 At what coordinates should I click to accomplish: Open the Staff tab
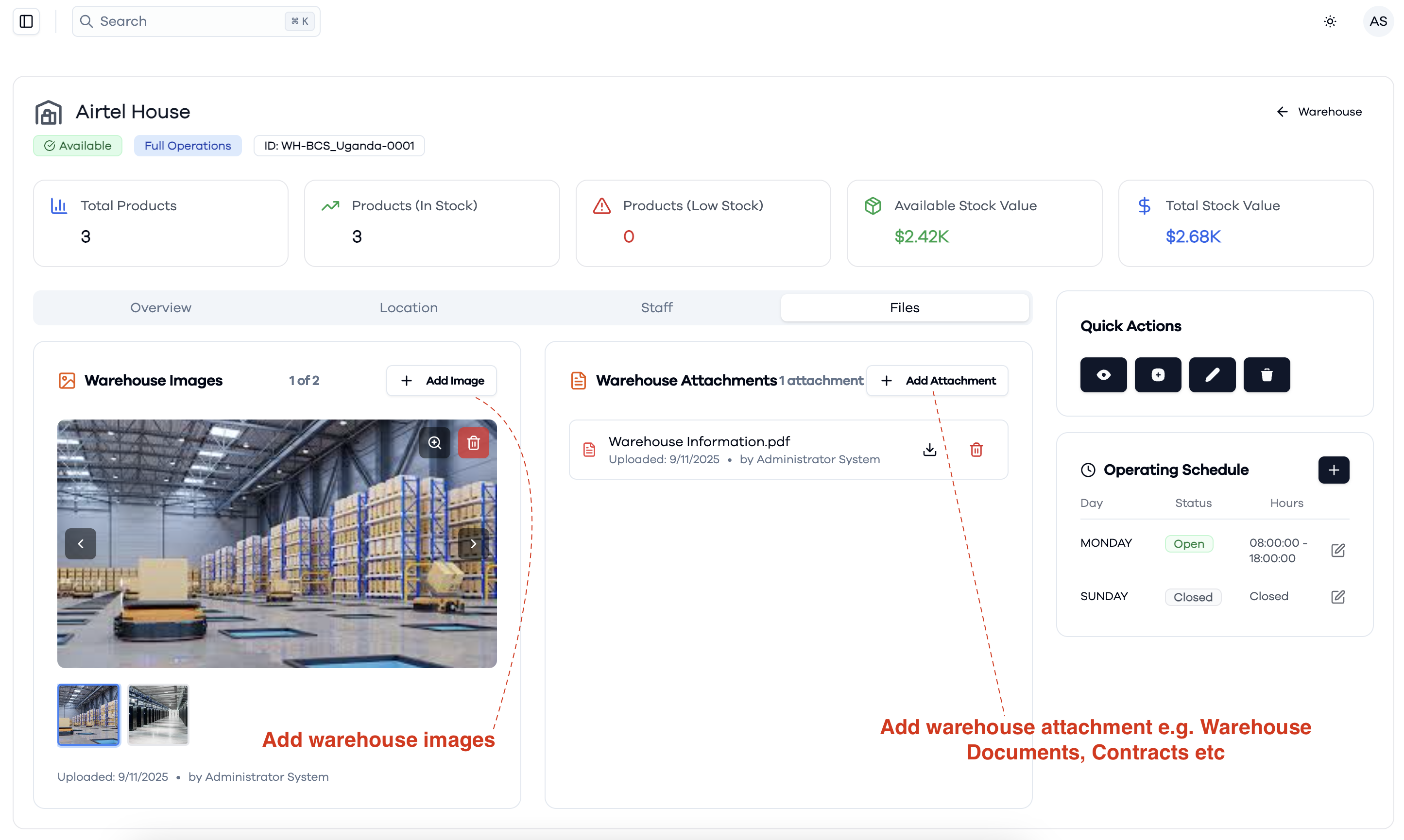[x=656, y=307]
